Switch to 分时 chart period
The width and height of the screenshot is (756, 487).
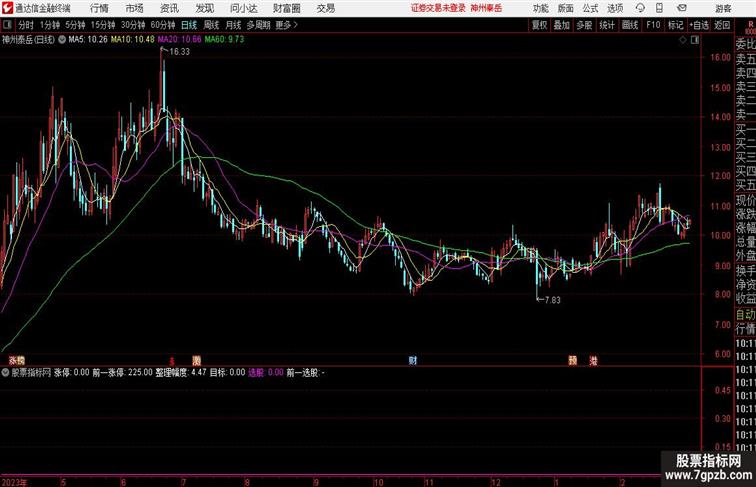pyautogui.click(x=26, y=25)
